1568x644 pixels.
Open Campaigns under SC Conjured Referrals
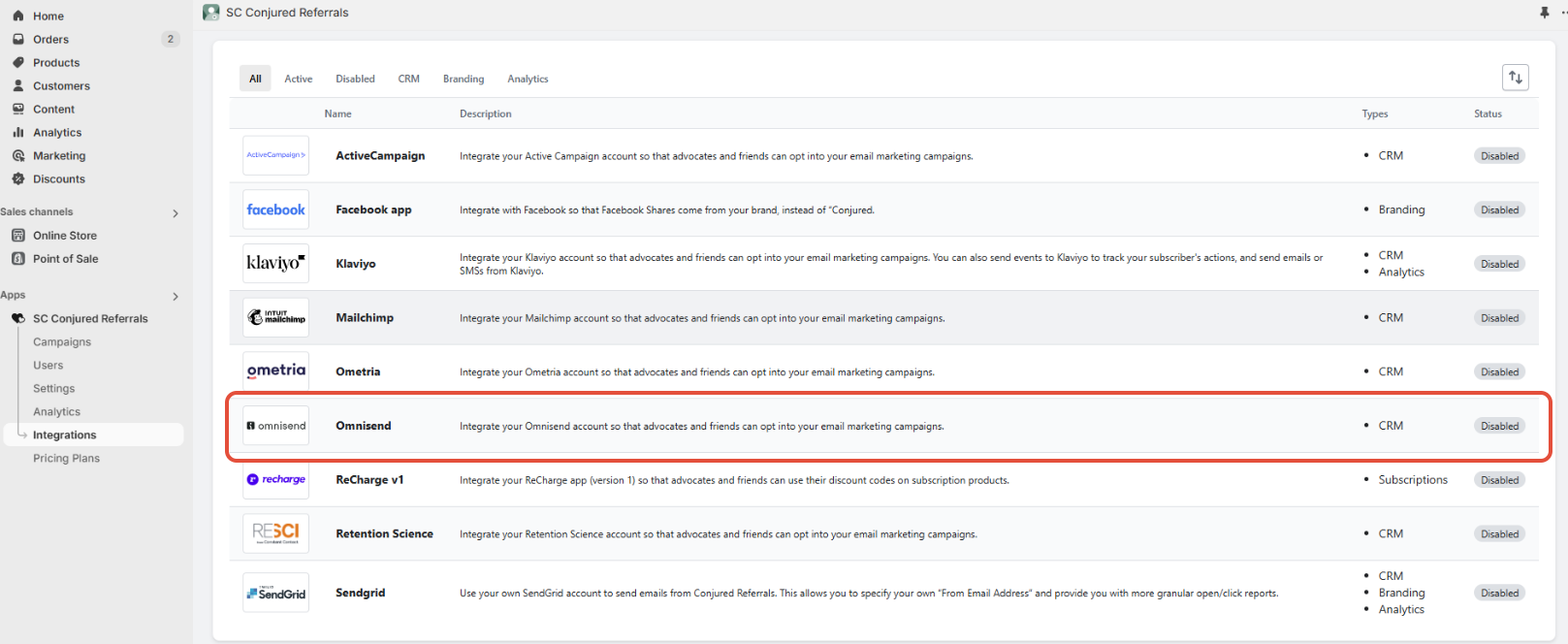[62, 341]
